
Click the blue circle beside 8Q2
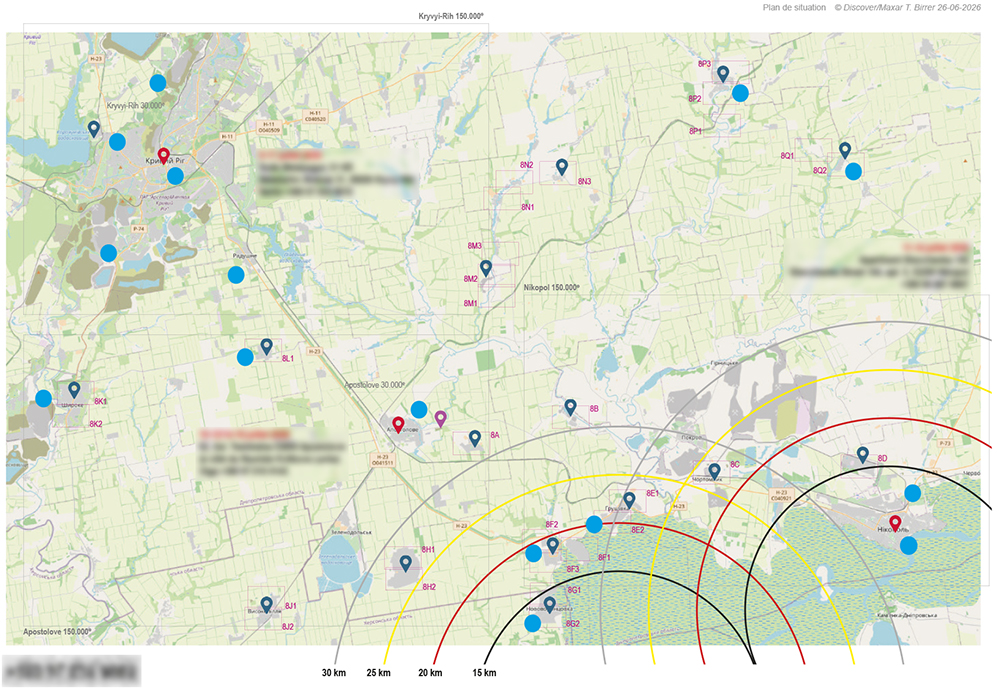[853, 171]
